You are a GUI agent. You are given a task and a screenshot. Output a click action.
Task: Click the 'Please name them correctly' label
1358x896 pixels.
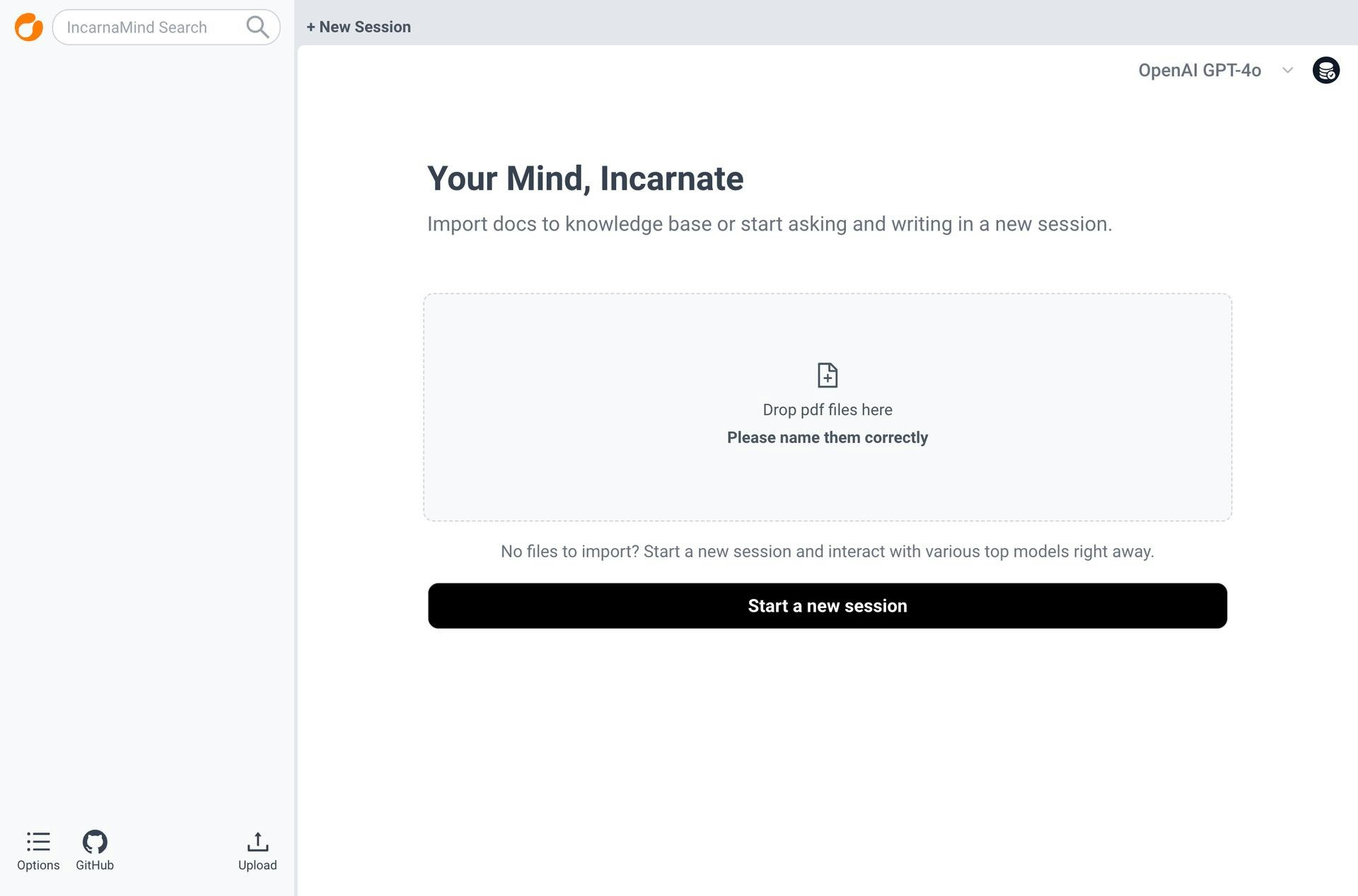(x=827, y=437)
